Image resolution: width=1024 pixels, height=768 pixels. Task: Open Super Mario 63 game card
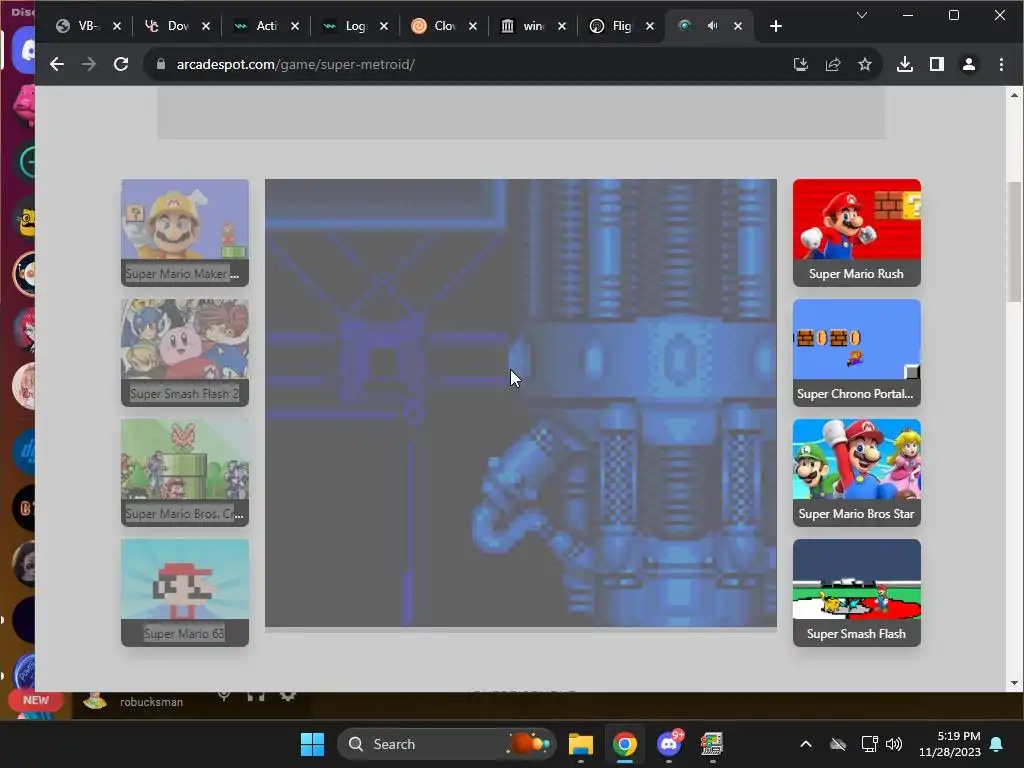(x=185, y=593)
